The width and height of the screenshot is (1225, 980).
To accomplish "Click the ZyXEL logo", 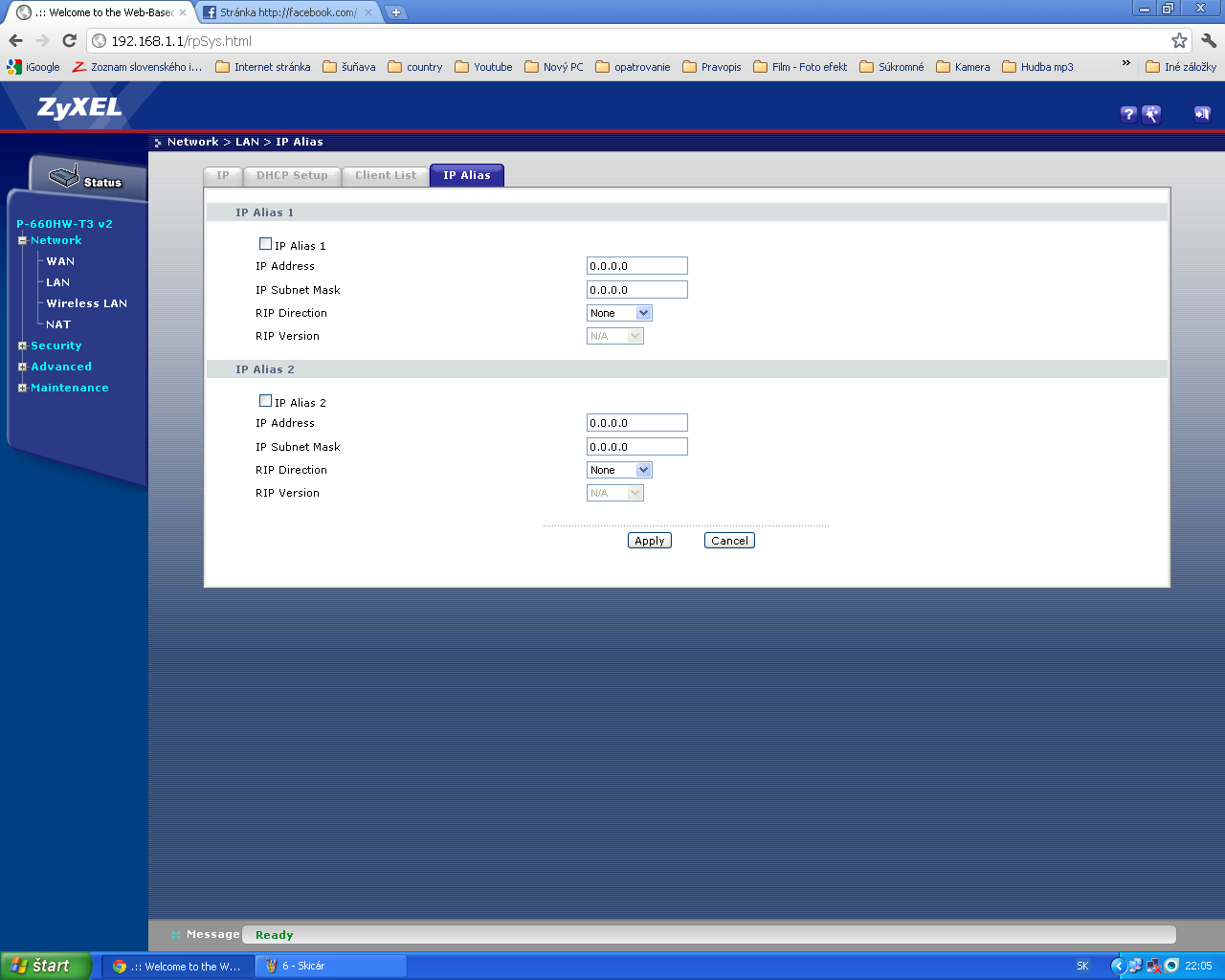I will point(80,107).
